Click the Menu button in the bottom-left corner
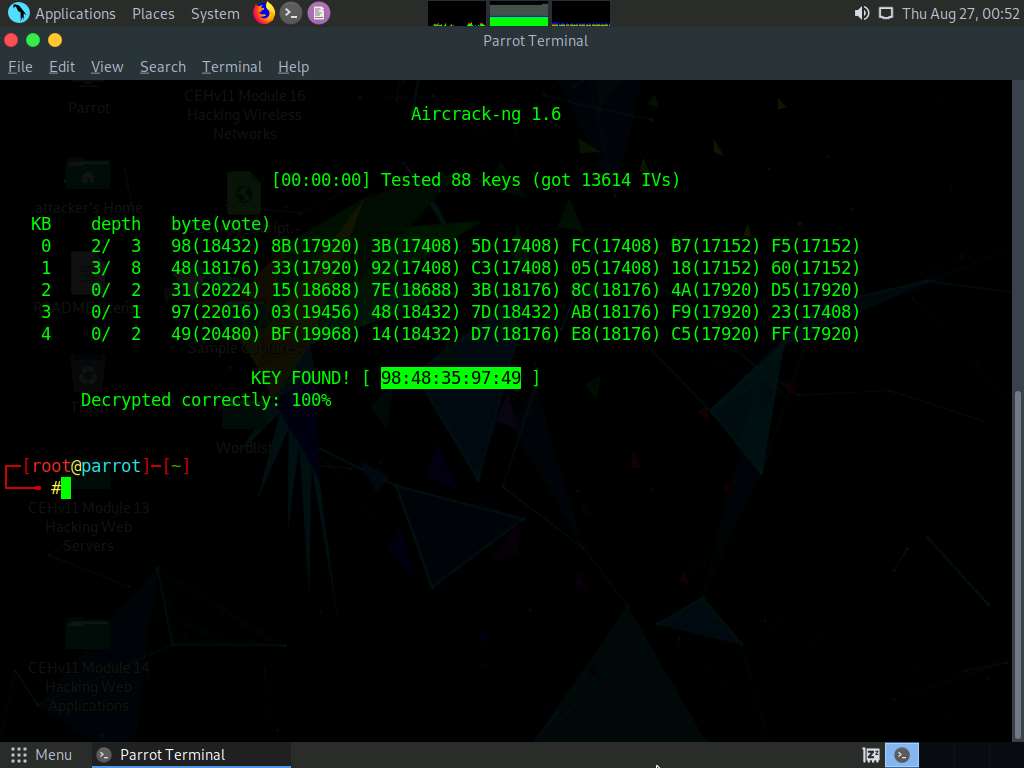 click(42, 754)
